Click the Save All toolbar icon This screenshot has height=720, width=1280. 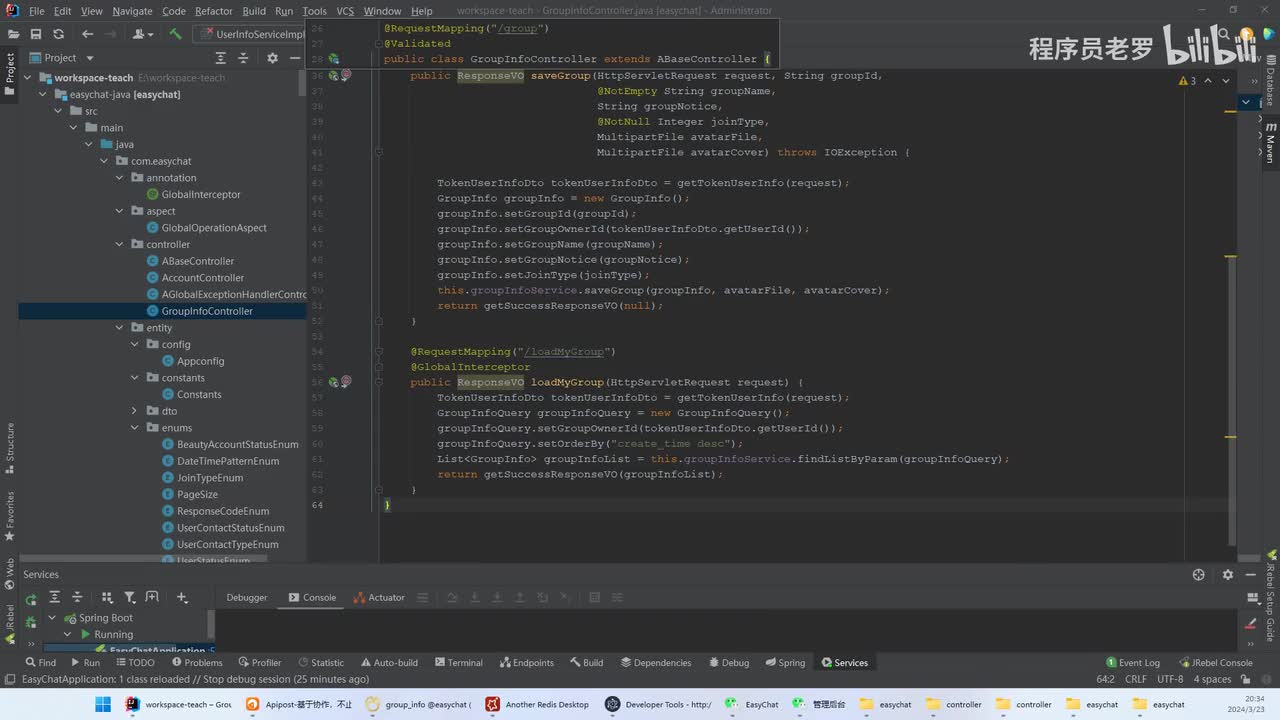coord(36,34)
